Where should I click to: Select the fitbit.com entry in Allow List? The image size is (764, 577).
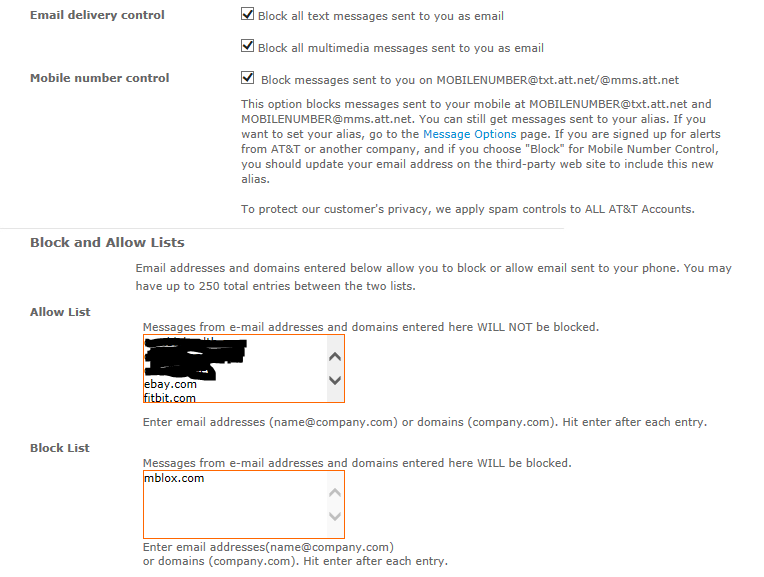click(x=170, y=398)
